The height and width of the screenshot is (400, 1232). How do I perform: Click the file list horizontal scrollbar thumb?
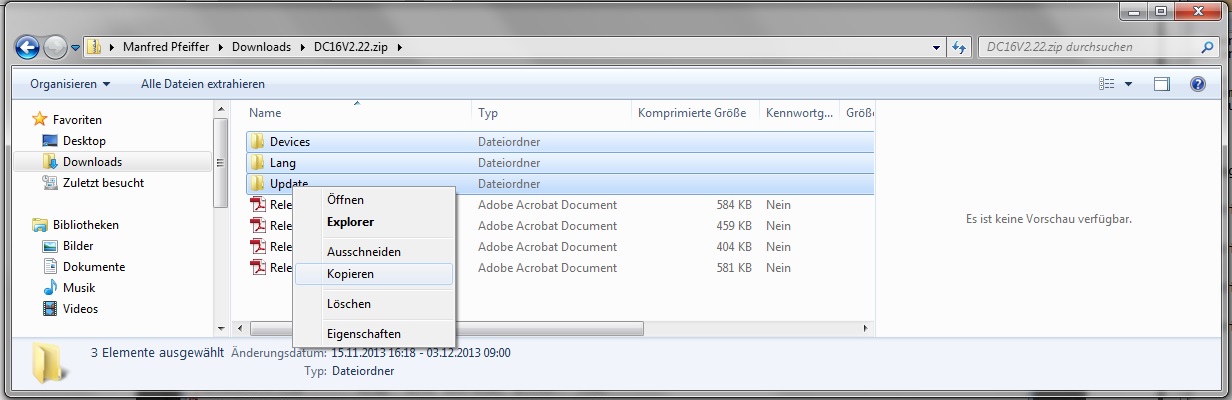tap(446, 327)
